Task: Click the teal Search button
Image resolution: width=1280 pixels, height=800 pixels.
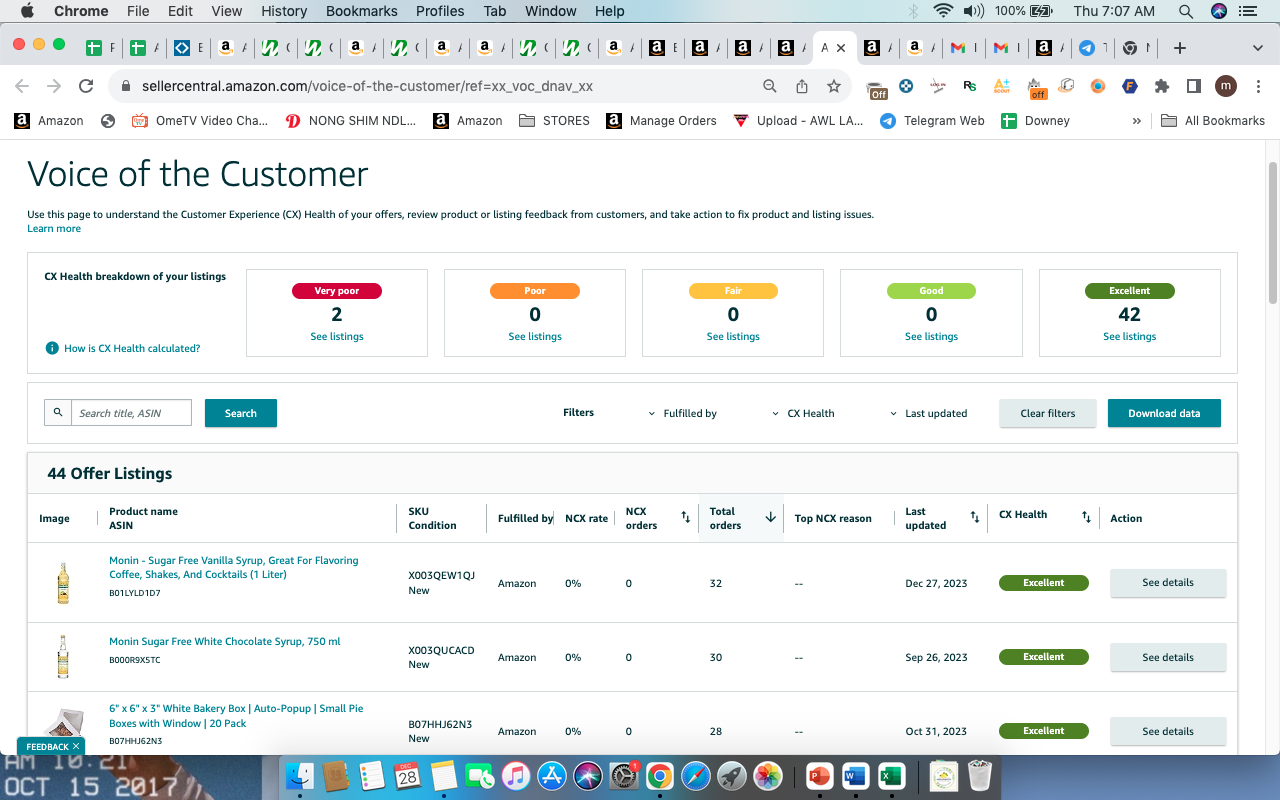Action: 241,413
